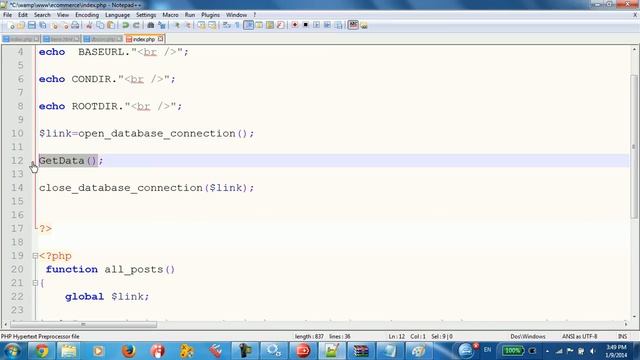Open the Document Map toolbar icon
The width and height of the screenshot is (640, 360).
click(x=270, y=25)
